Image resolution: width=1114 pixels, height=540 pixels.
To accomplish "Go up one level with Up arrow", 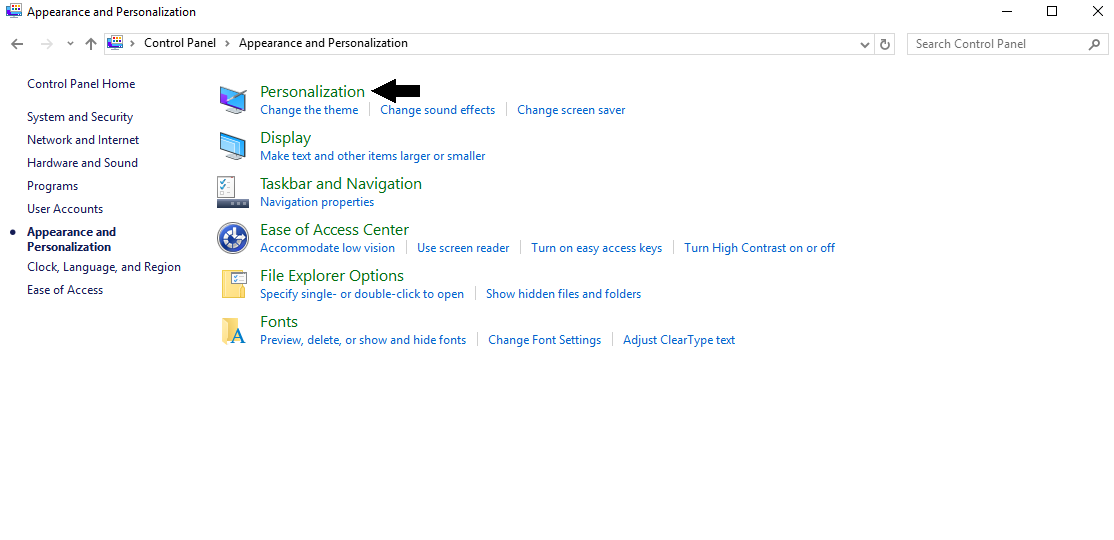I will pyautogui.click(x=91, y=44).
